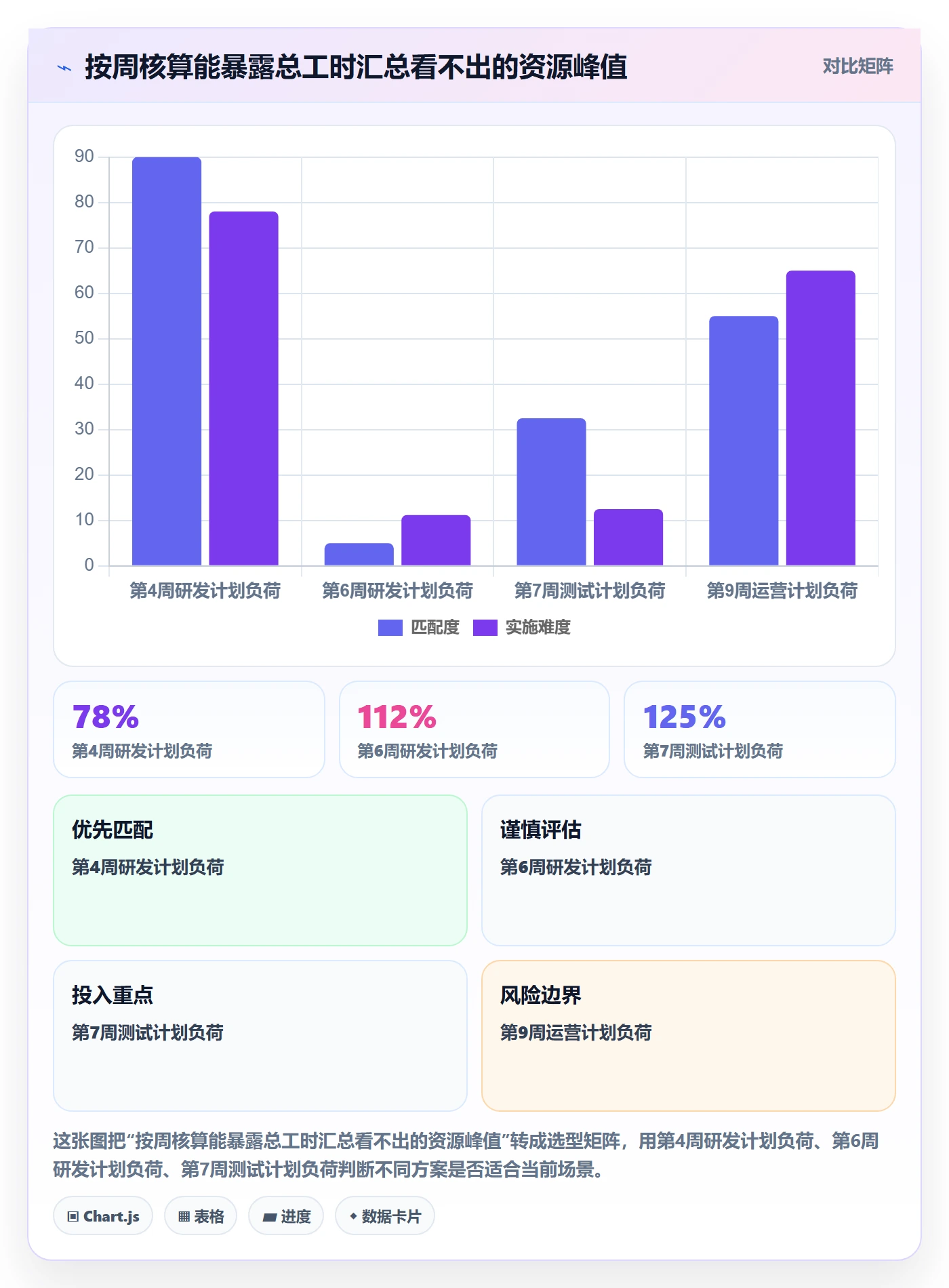This screenshot has height=1288, width=949.
Task: Click the 匹配度 bar for 第7周测试计划负荷
Action: click(551, 492)
